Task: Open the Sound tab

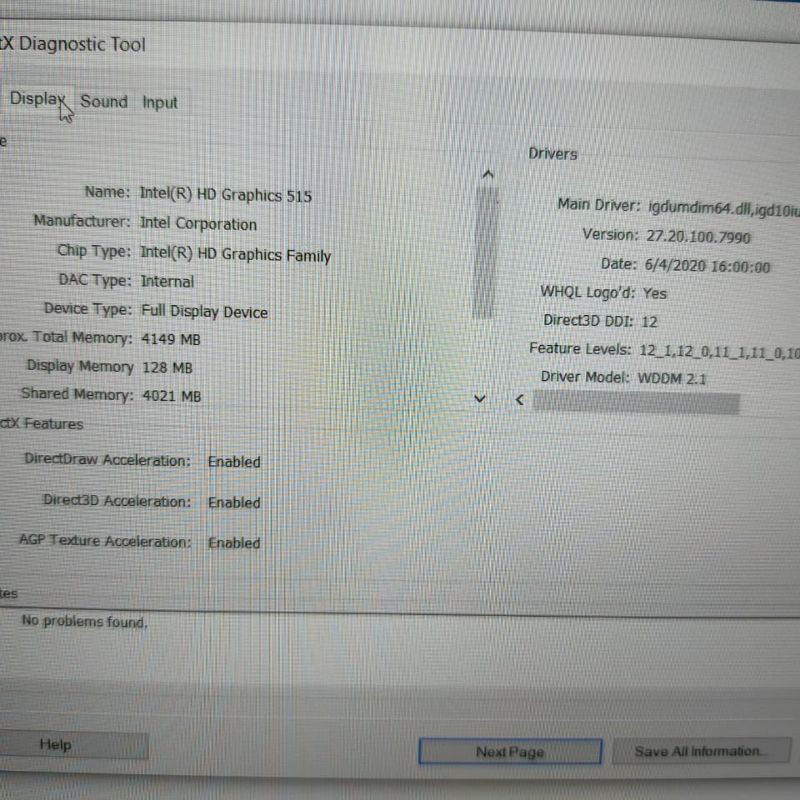Action: click(104, 102)
